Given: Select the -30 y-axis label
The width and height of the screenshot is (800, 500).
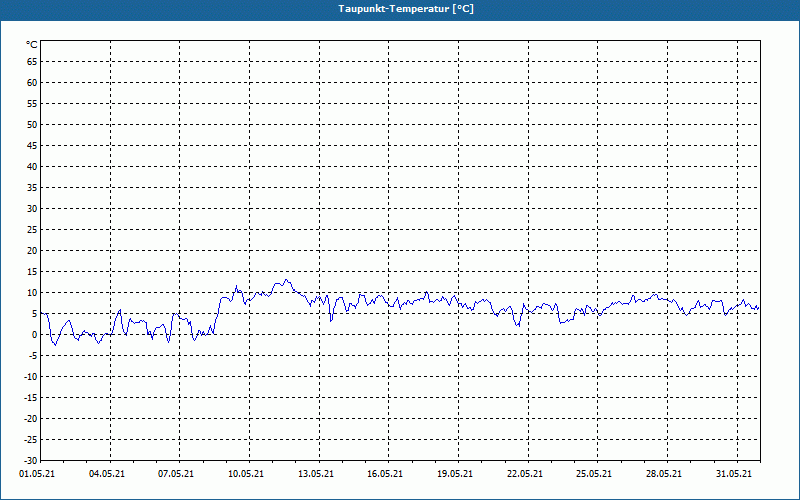Looking at the screenshot, I should tap(31, 461).
